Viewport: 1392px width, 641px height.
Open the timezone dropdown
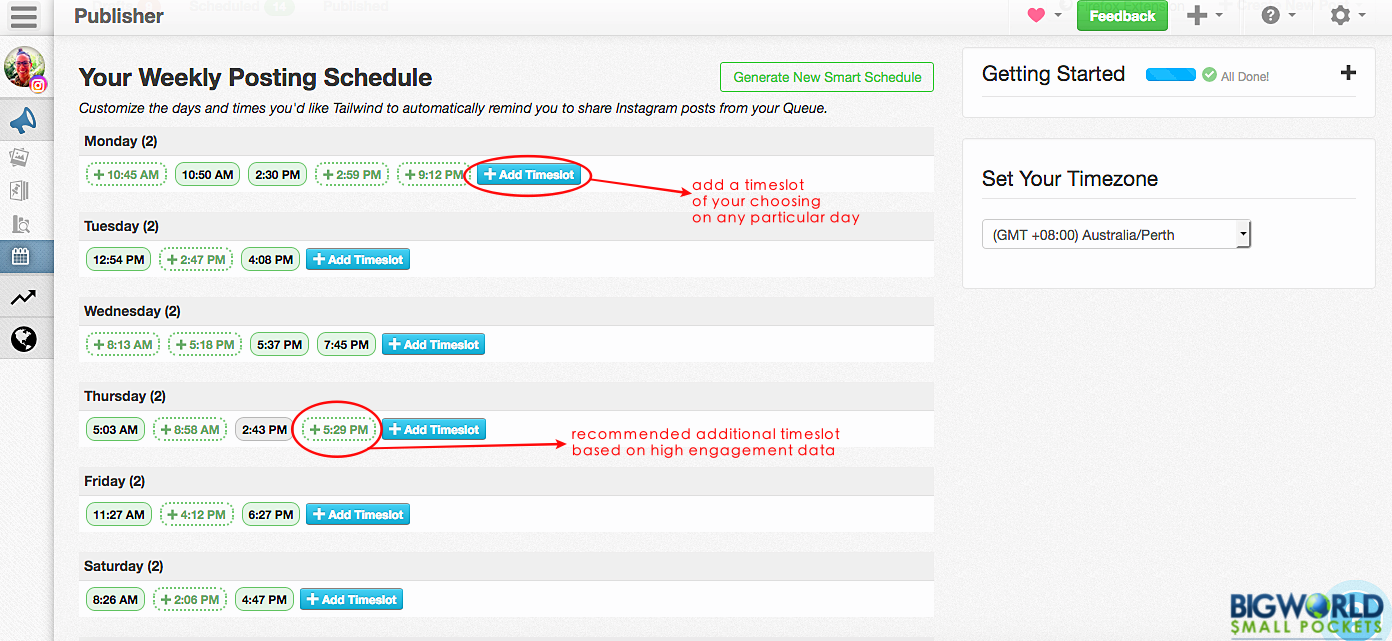coord(1116,235)
